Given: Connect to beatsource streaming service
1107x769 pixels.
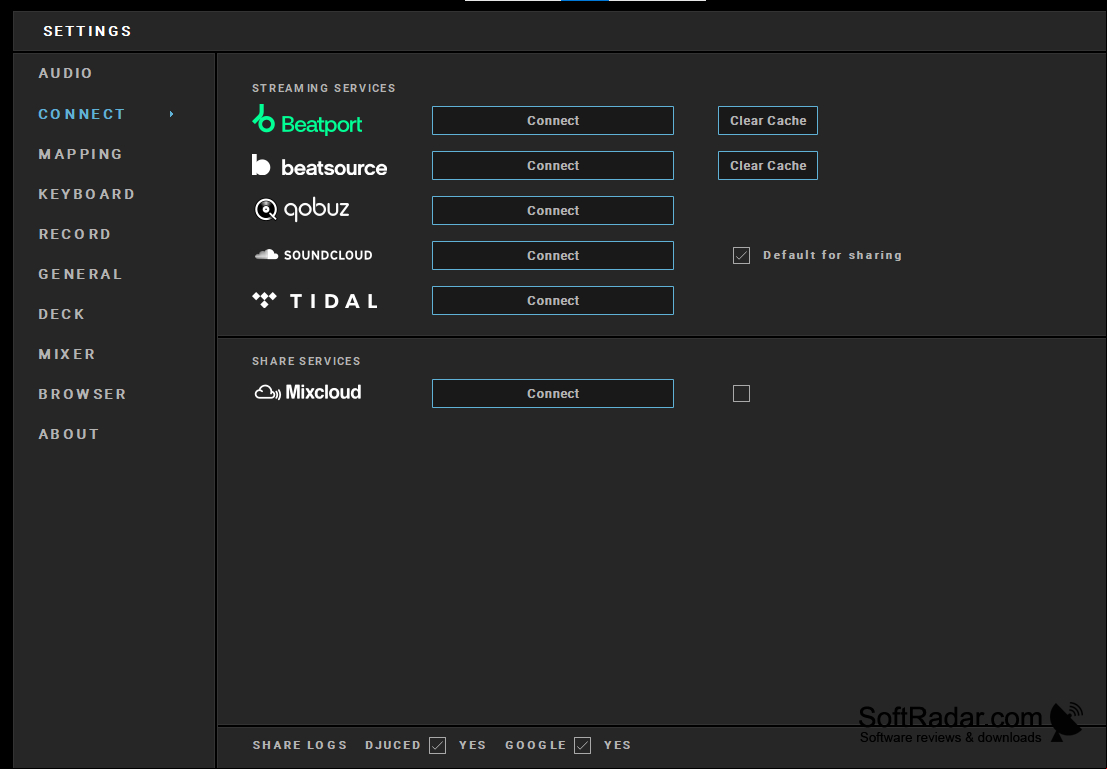Looking at the screenshot, I should pyautogui.click(x=553, y=166).
